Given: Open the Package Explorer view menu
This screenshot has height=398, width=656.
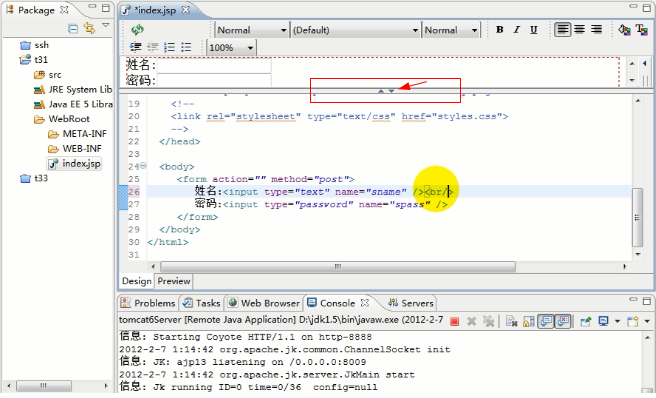Looking at the screenshot, I should pos(106,26).
